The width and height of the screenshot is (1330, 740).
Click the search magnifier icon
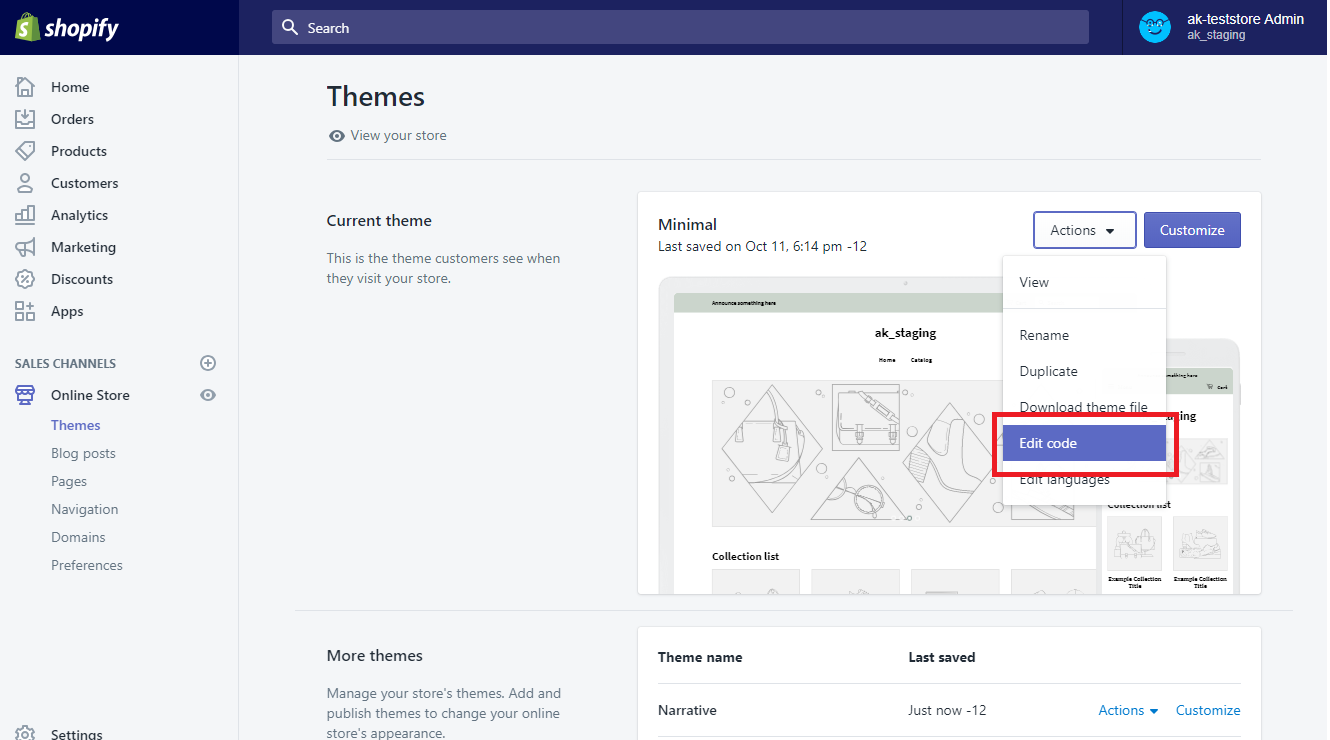point(291,28)
